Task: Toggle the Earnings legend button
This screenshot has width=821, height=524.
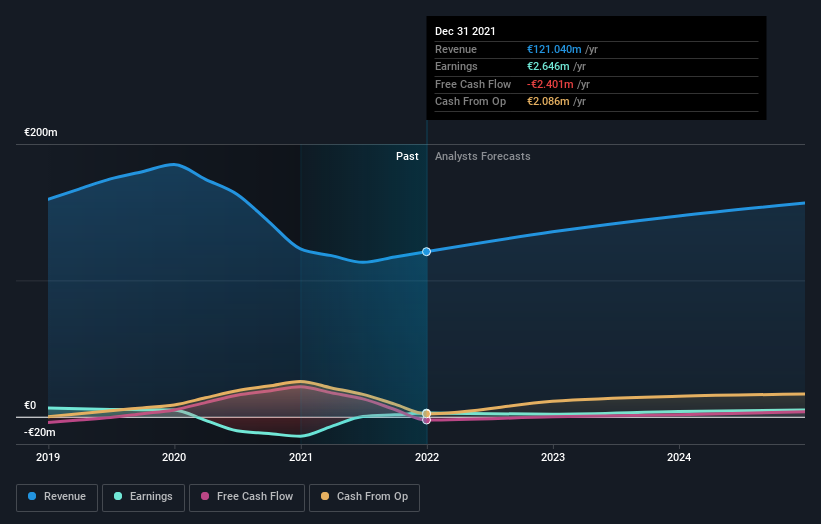Action: coord(143,497)
